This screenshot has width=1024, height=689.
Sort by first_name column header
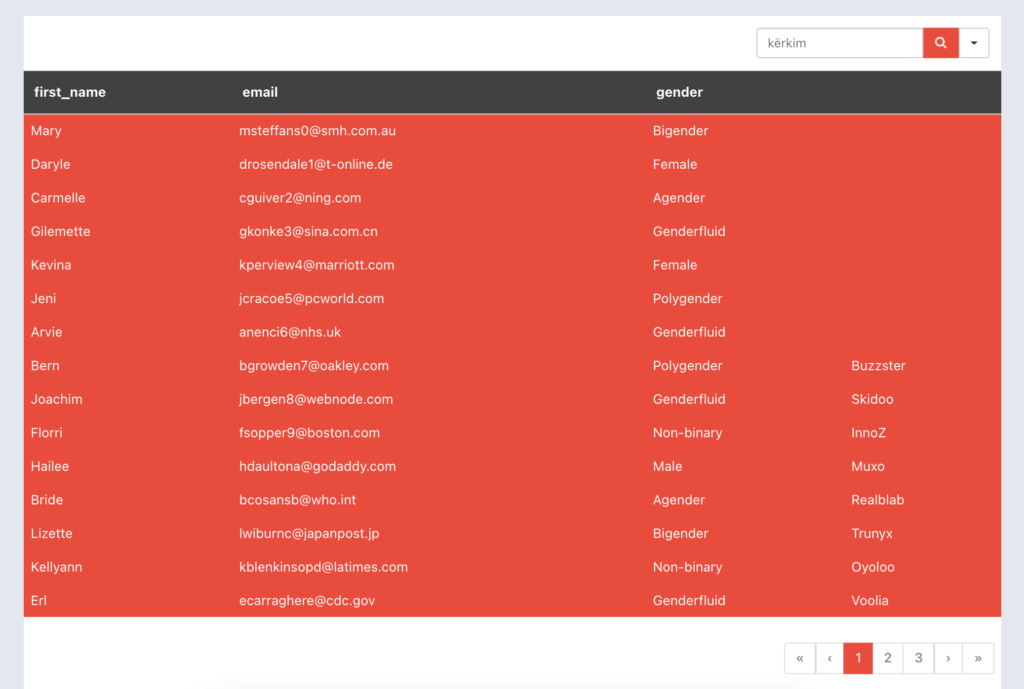(70, 92)
